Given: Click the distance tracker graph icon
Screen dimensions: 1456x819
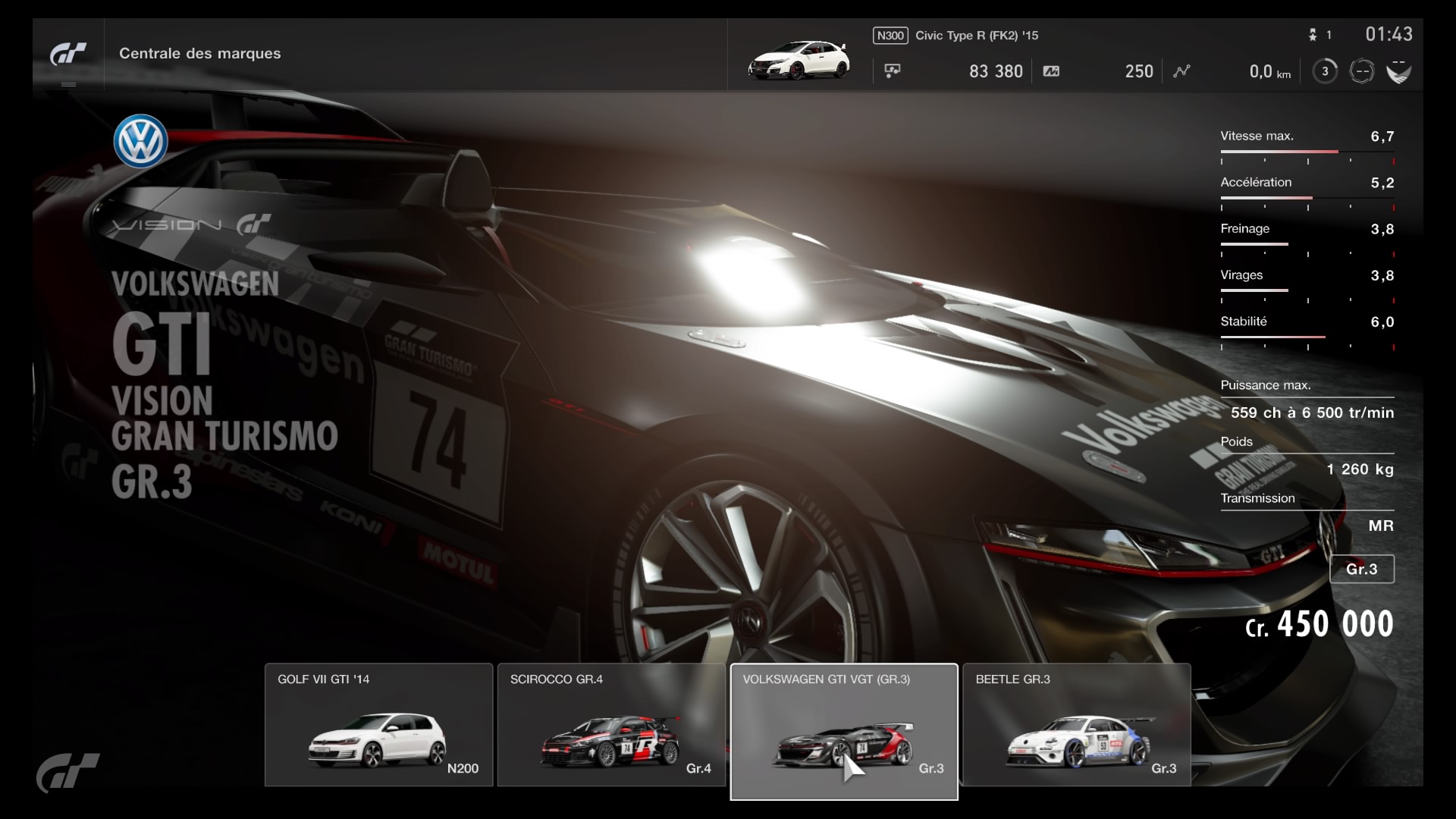Looking at the screenshot, I should click(x=1181, y=70).
